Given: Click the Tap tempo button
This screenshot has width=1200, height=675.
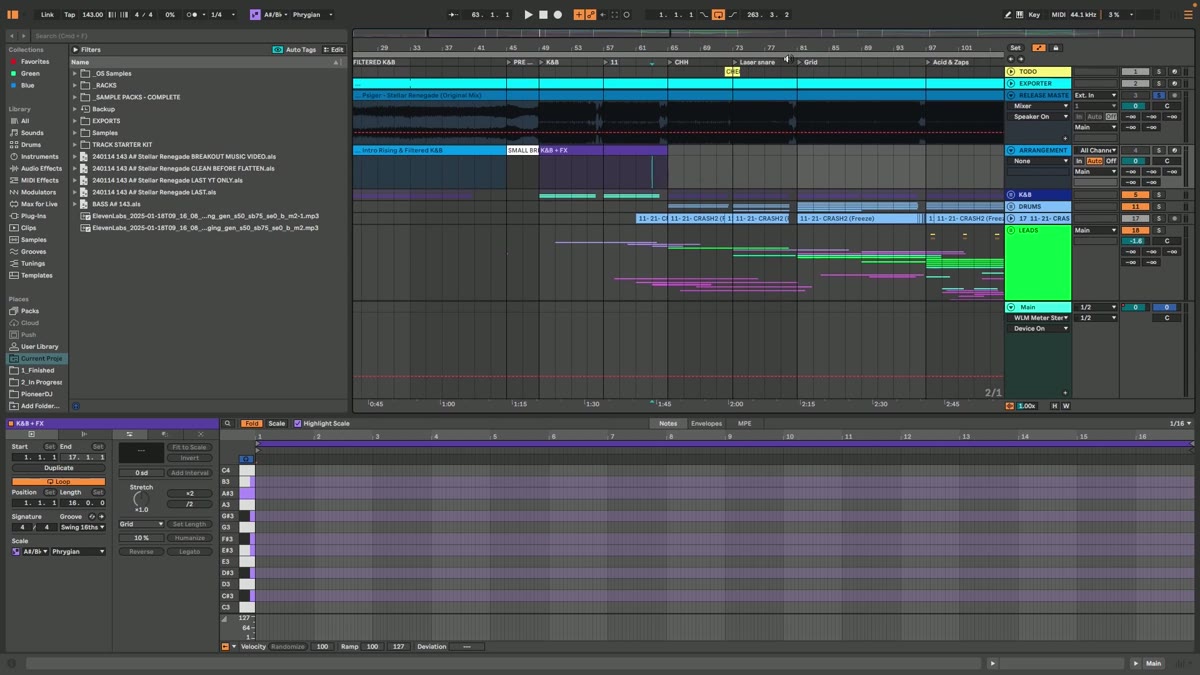Looking at the screenshot, I should [x=69, y=15].
